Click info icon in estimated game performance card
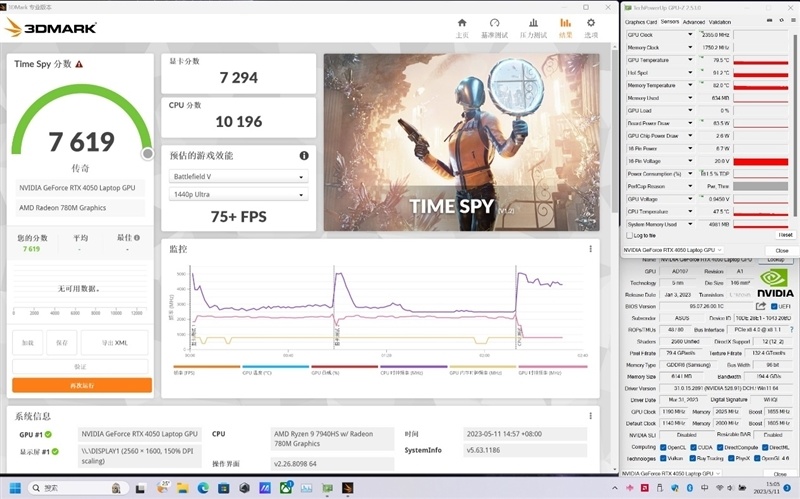 point(304,156)
